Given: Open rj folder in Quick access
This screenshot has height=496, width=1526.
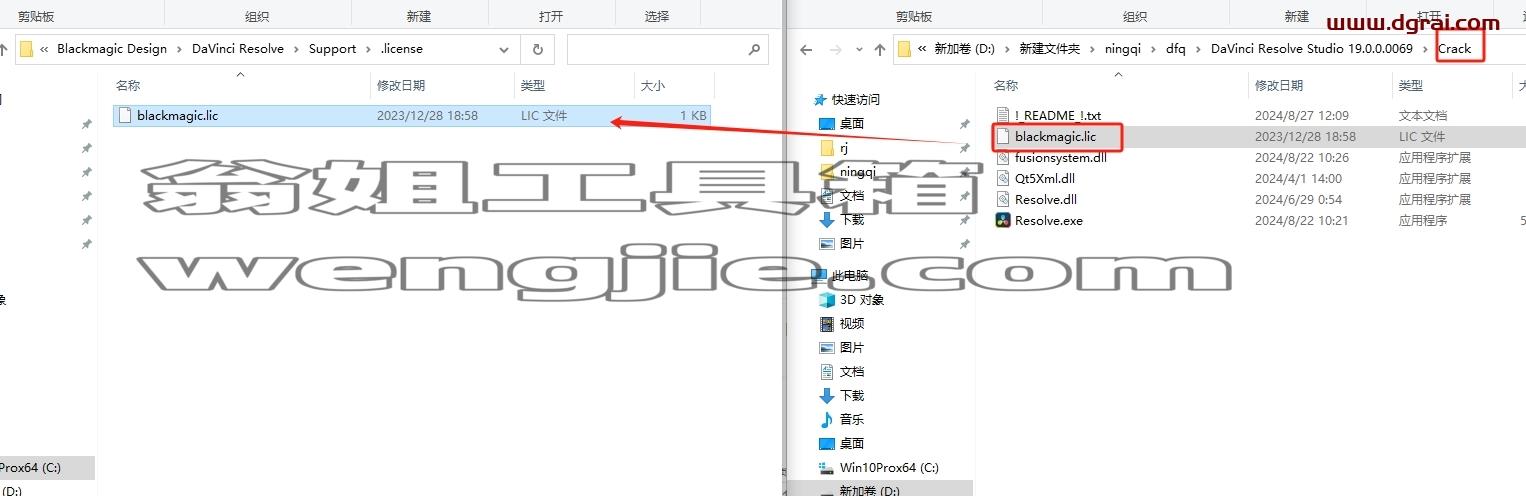Looking at the screenshot, I should (844, 147).
